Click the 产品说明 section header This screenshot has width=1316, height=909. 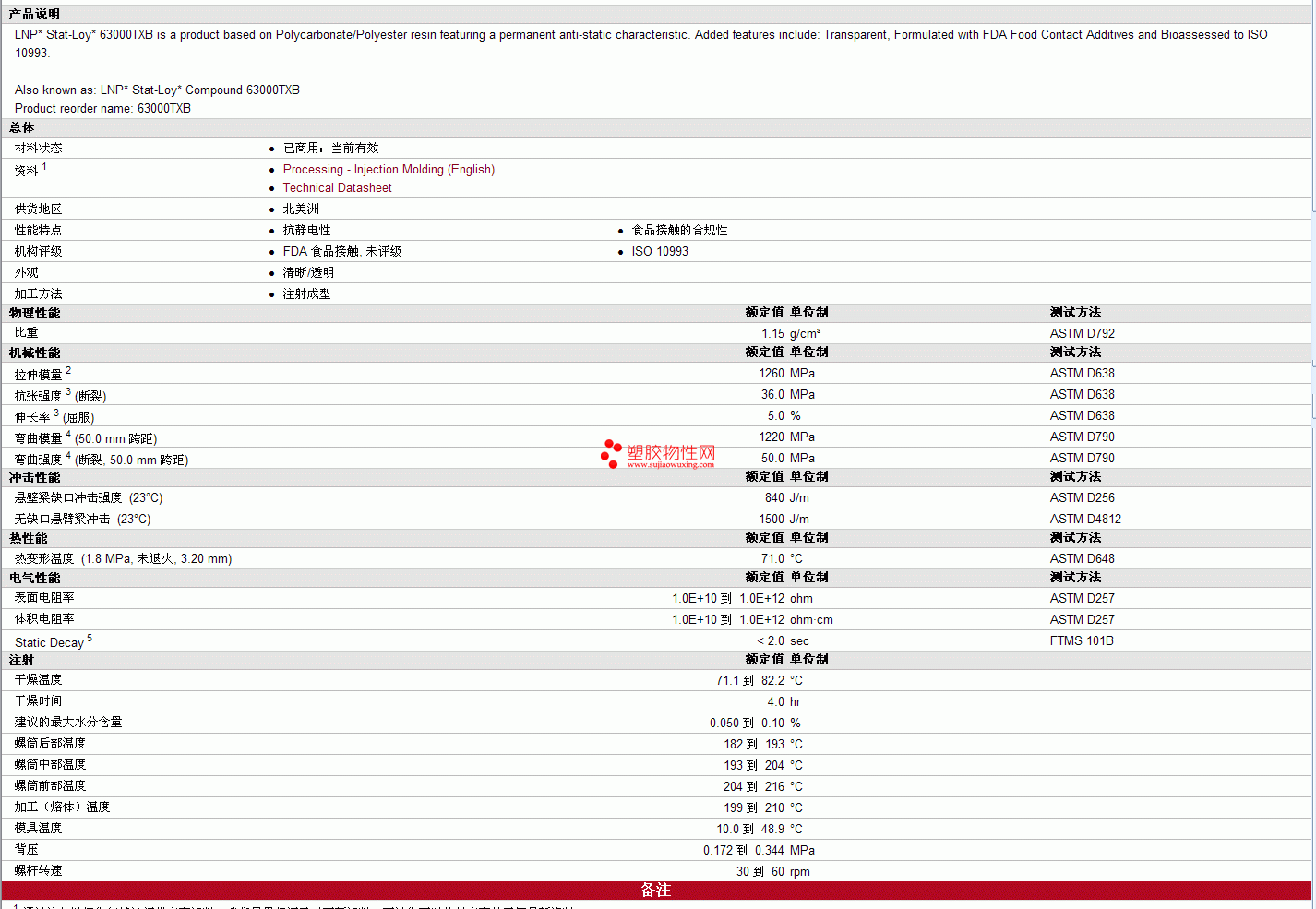coord(34,15)
